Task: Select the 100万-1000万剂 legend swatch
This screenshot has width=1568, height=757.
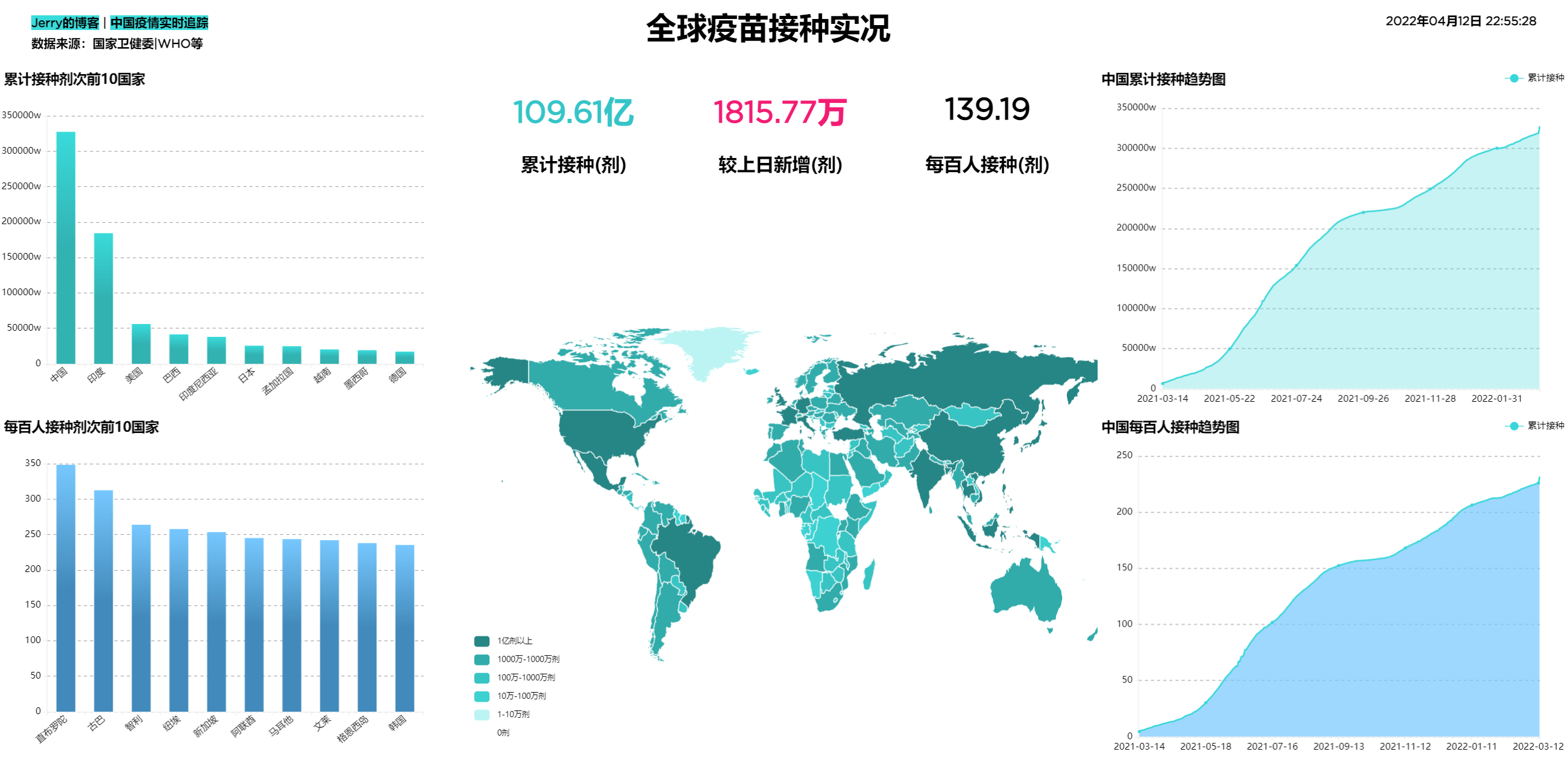Action: coord(481,678)
